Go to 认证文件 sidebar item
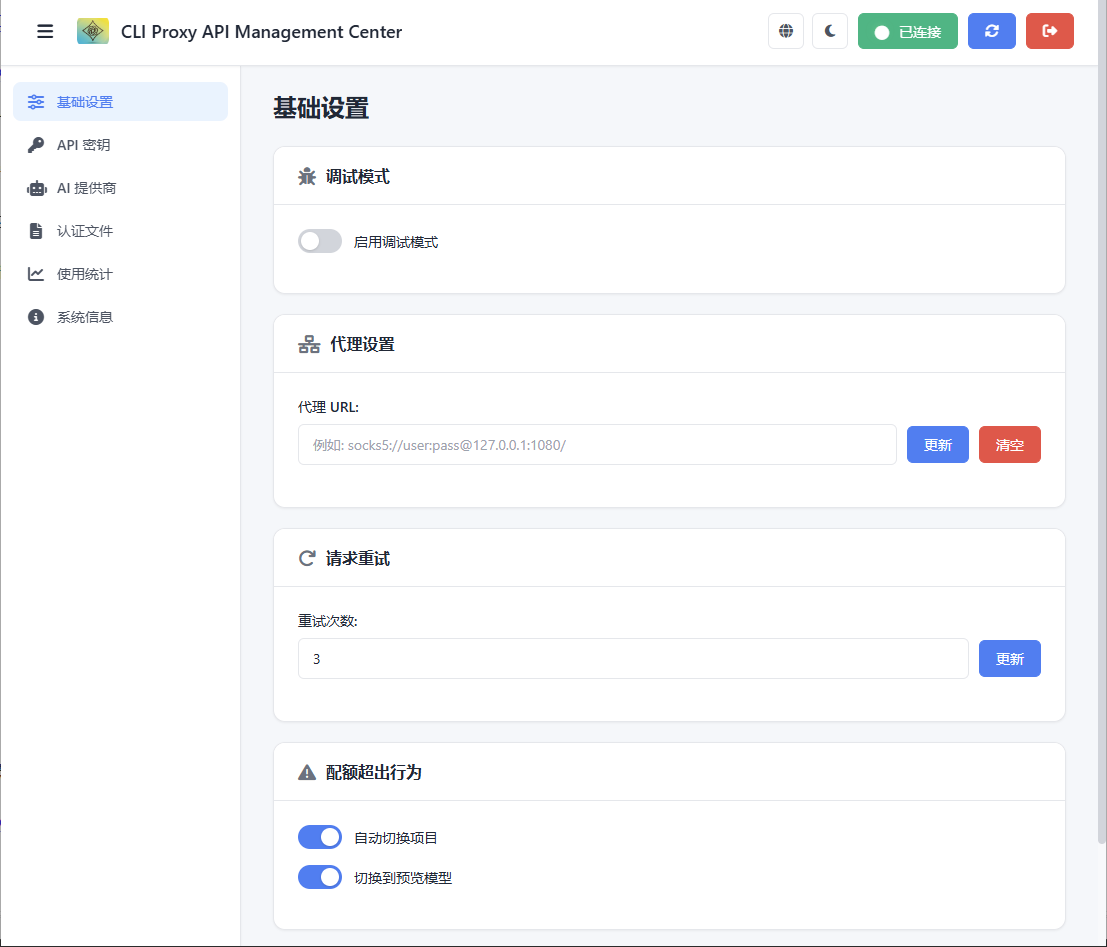The width and height of the screenshot is (1107, 947). point(85,231)
